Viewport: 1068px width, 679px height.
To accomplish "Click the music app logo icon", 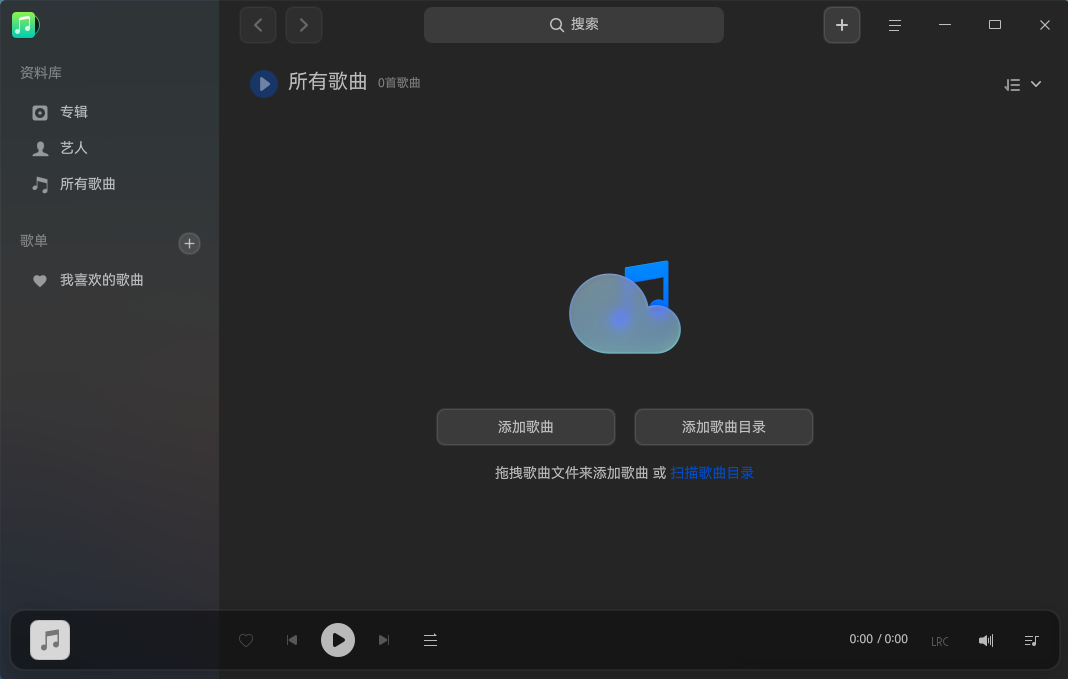I will 25,25.
